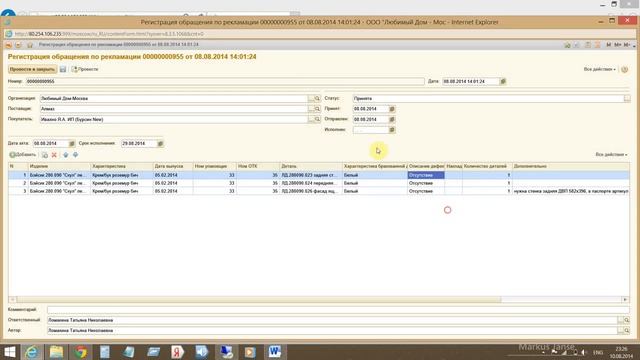Click the red delete row icon
Screen dimensions: 640x360
pos(54,155)
